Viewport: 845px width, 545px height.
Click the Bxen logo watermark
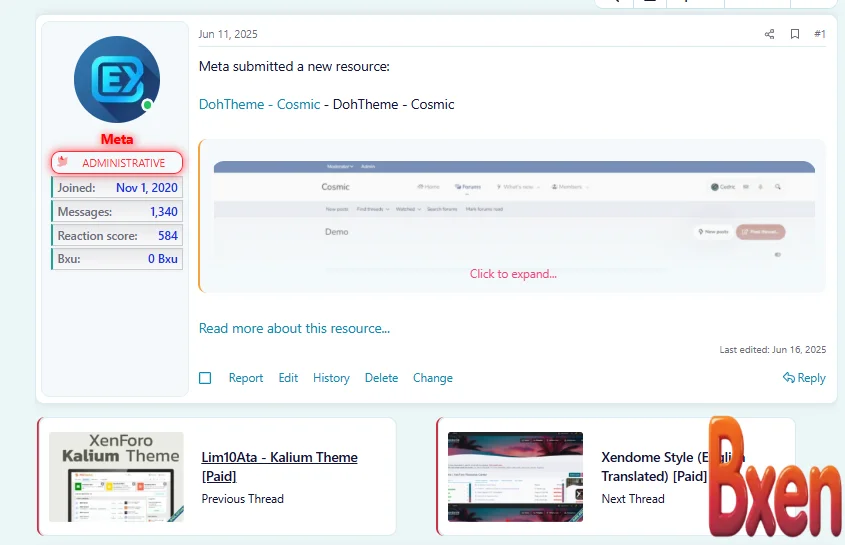pyautogui.click(x=775, y=478)
